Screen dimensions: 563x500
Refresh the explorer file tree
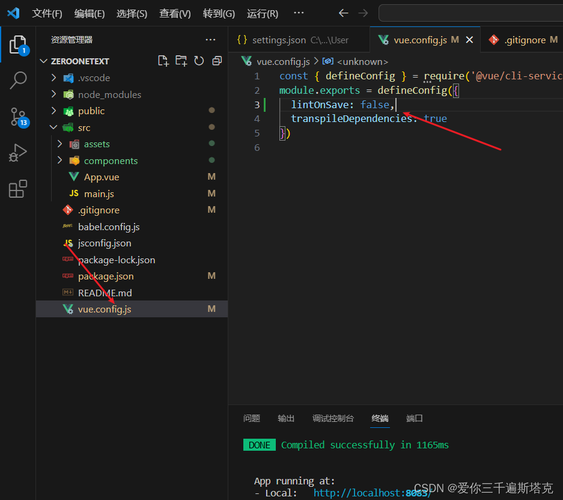click(x=199, y=61)
